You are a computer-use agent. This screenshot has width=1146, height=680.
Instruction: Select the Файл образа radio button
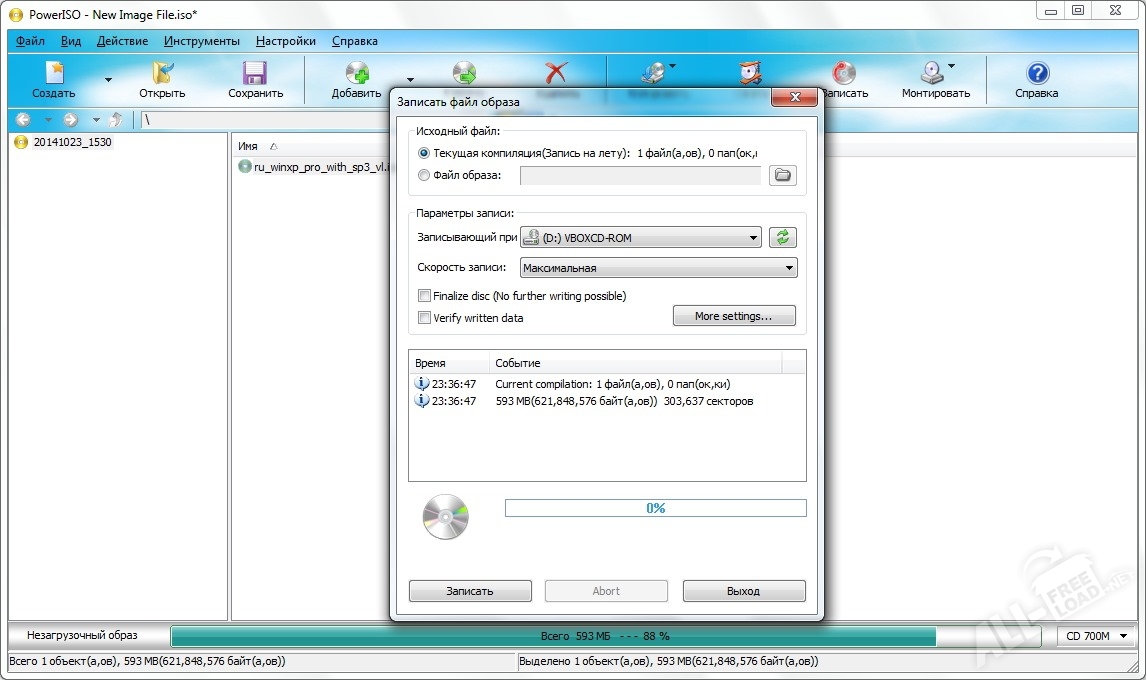tap(423, 176)
